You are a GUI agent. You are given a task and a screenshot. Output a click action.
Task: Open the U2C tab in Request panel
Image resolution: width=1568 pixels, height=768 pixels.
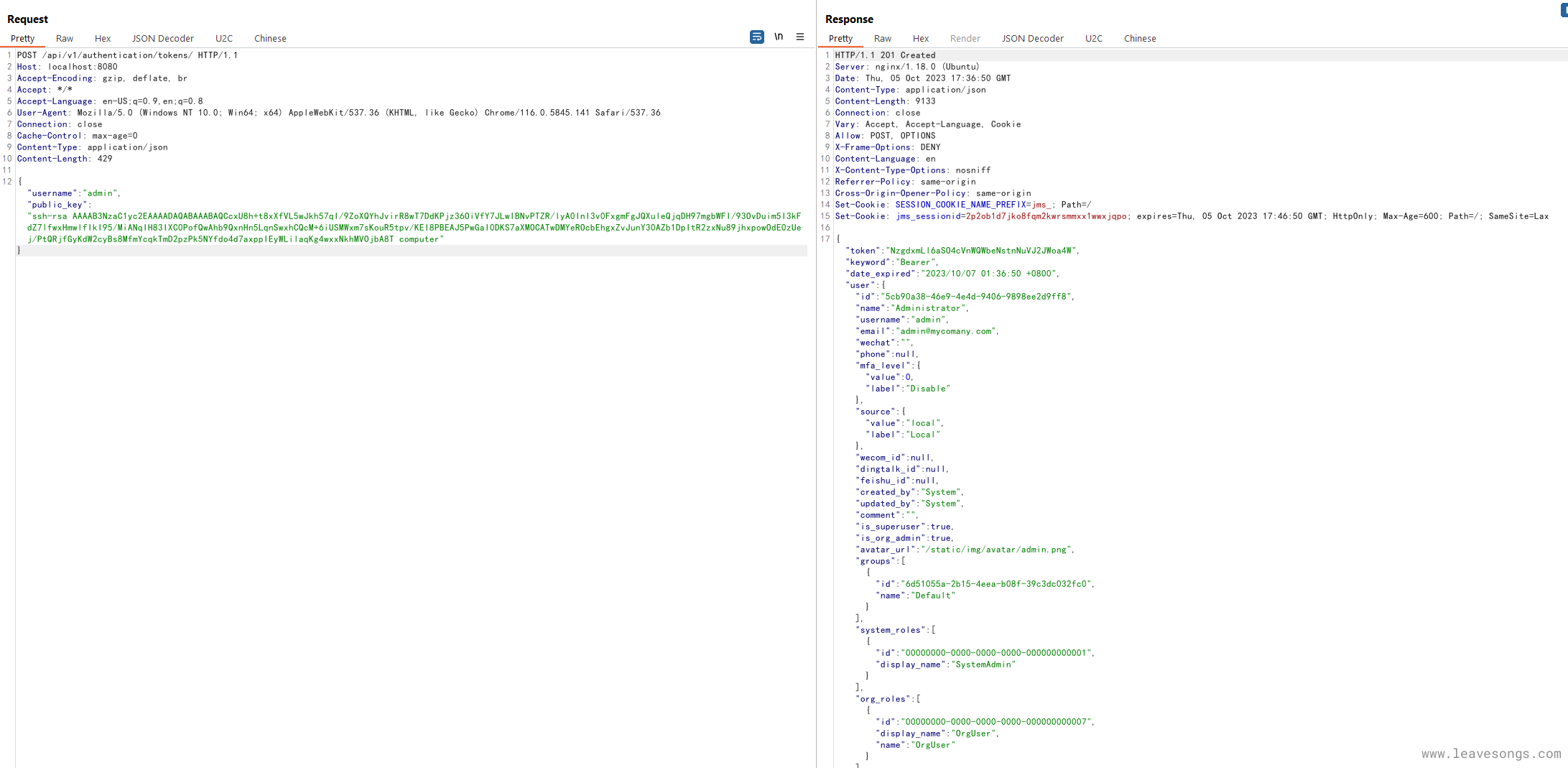[x=224, y=39]
